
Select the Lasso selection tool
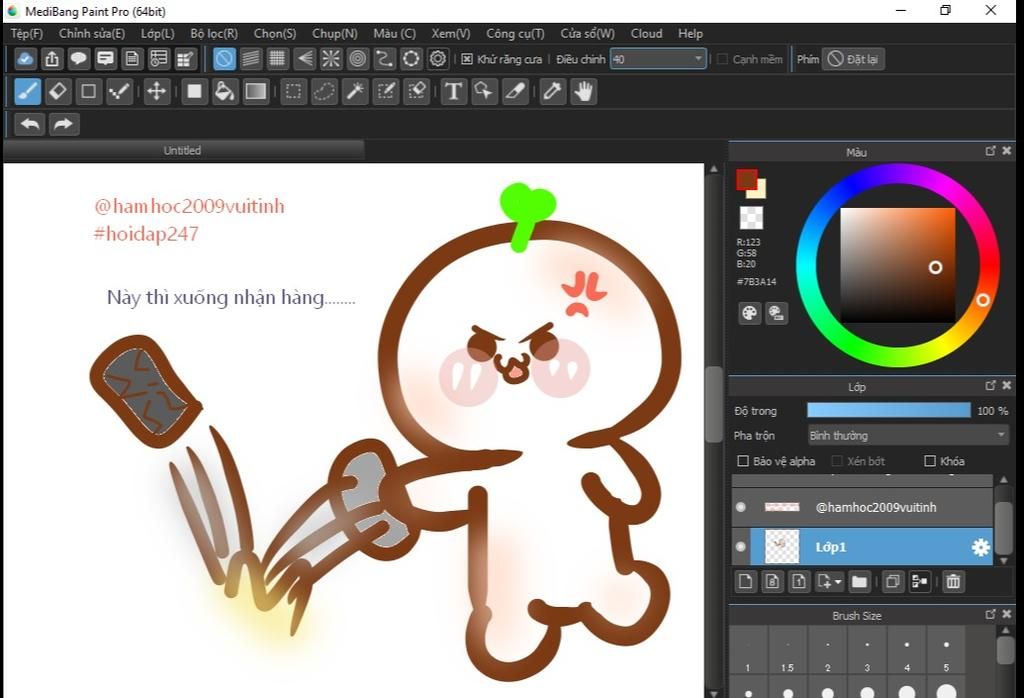pyautogui.click(x=324, y=91)
